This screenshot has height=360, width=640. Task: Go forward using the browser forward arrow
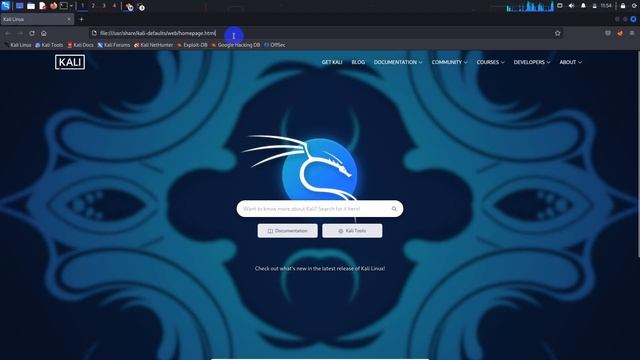pyautogui.click(x=20, y=33)
